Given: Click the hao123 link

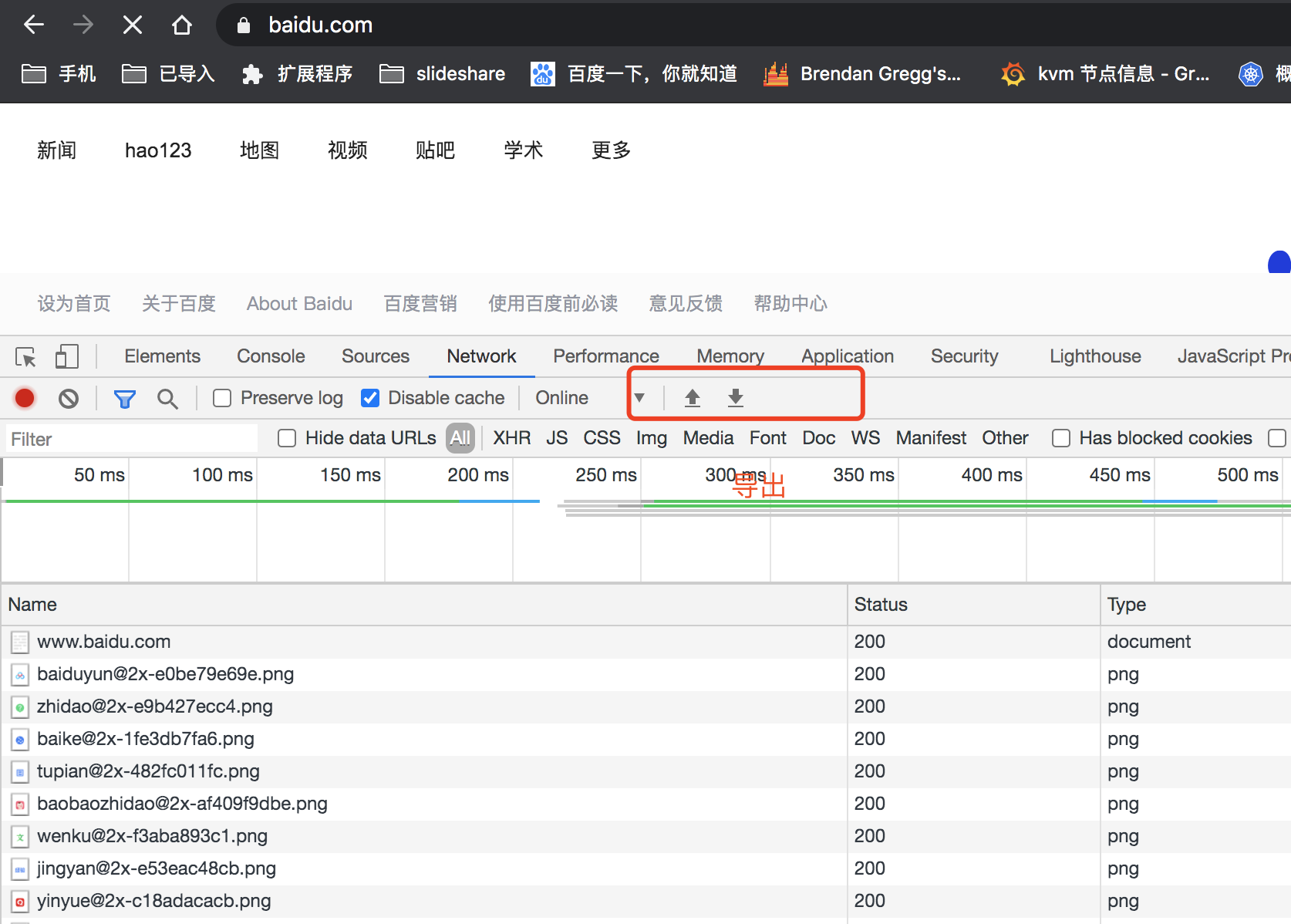Looking at the screenshot, I should tap(158, 150).
